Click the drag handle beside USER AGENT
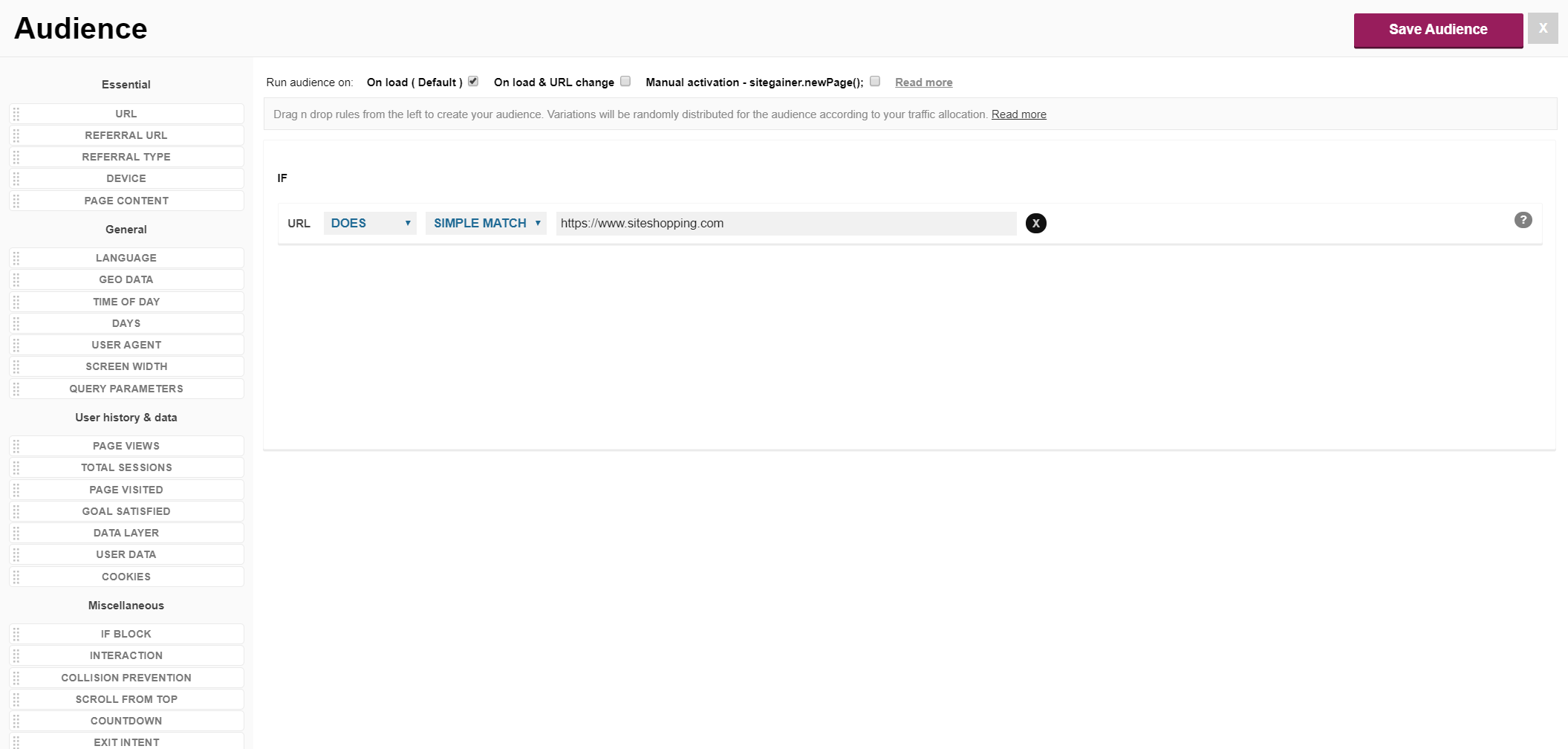Viewport: 1568px width, 749px height. coord(16,345)
